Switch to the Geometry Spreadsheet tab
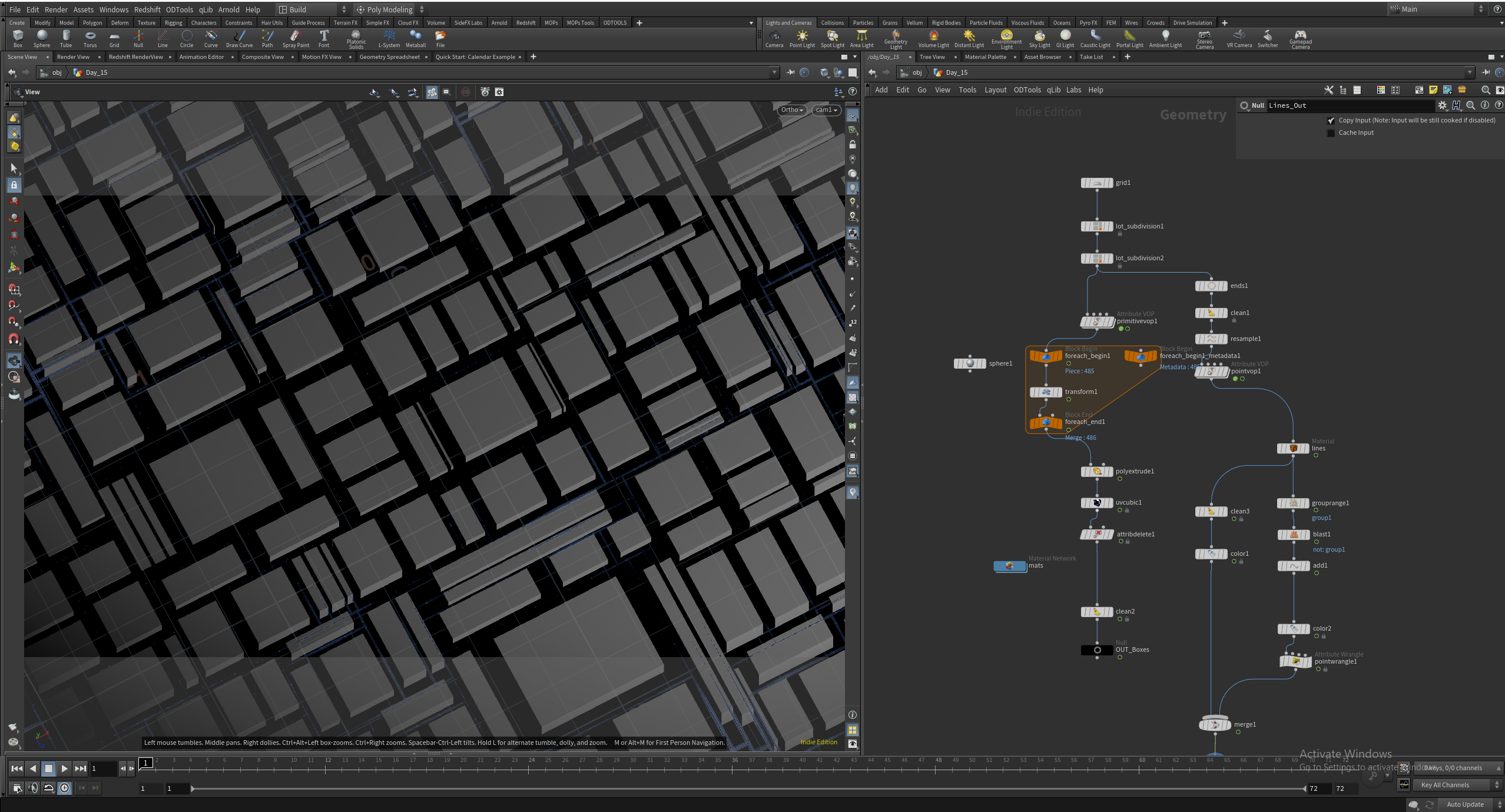Screen dimensions: 1505x812 pyautogui.click(x=390, y=57)
